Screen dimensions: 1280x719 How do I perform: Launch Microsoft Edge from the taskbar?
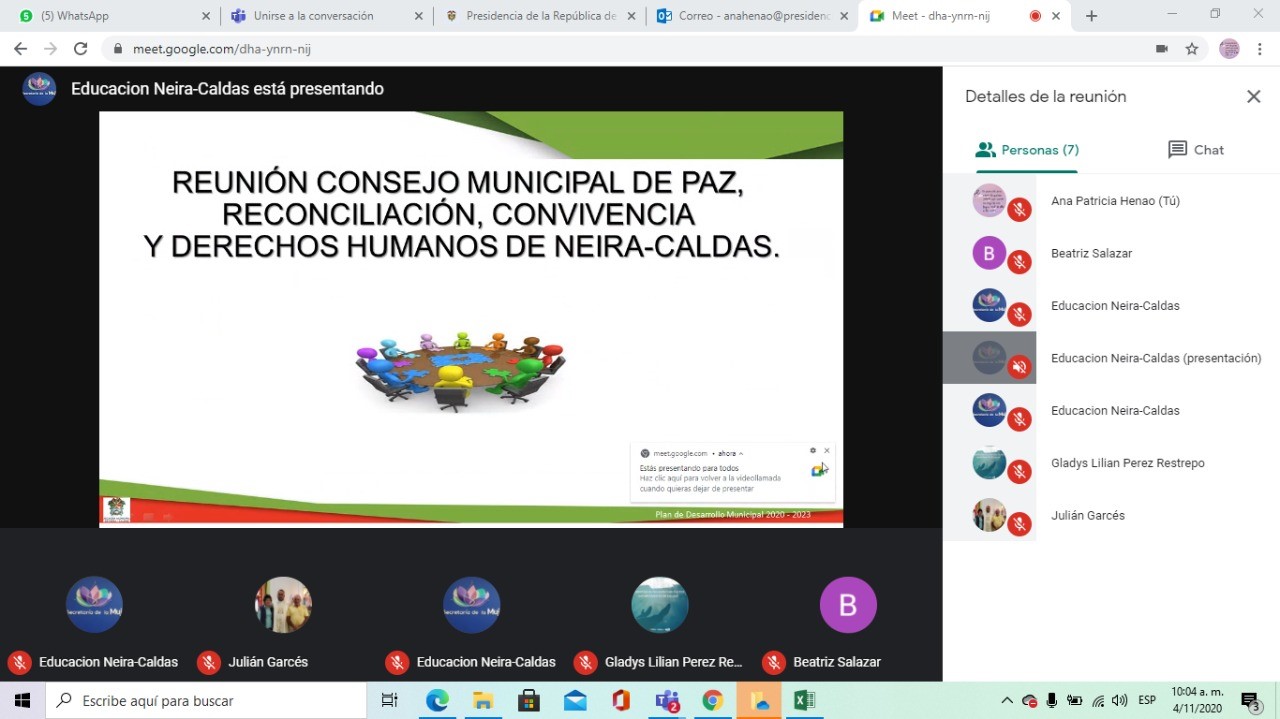tap(437, 701)
